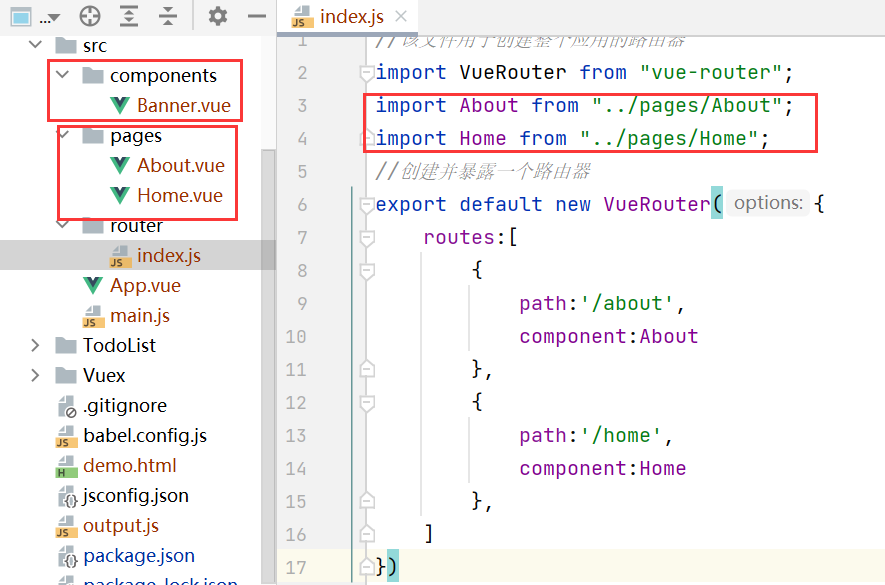Click the HTML file icon beside demo.html
The width and height of the screenshot is (885, 585).
click(66, 466)
